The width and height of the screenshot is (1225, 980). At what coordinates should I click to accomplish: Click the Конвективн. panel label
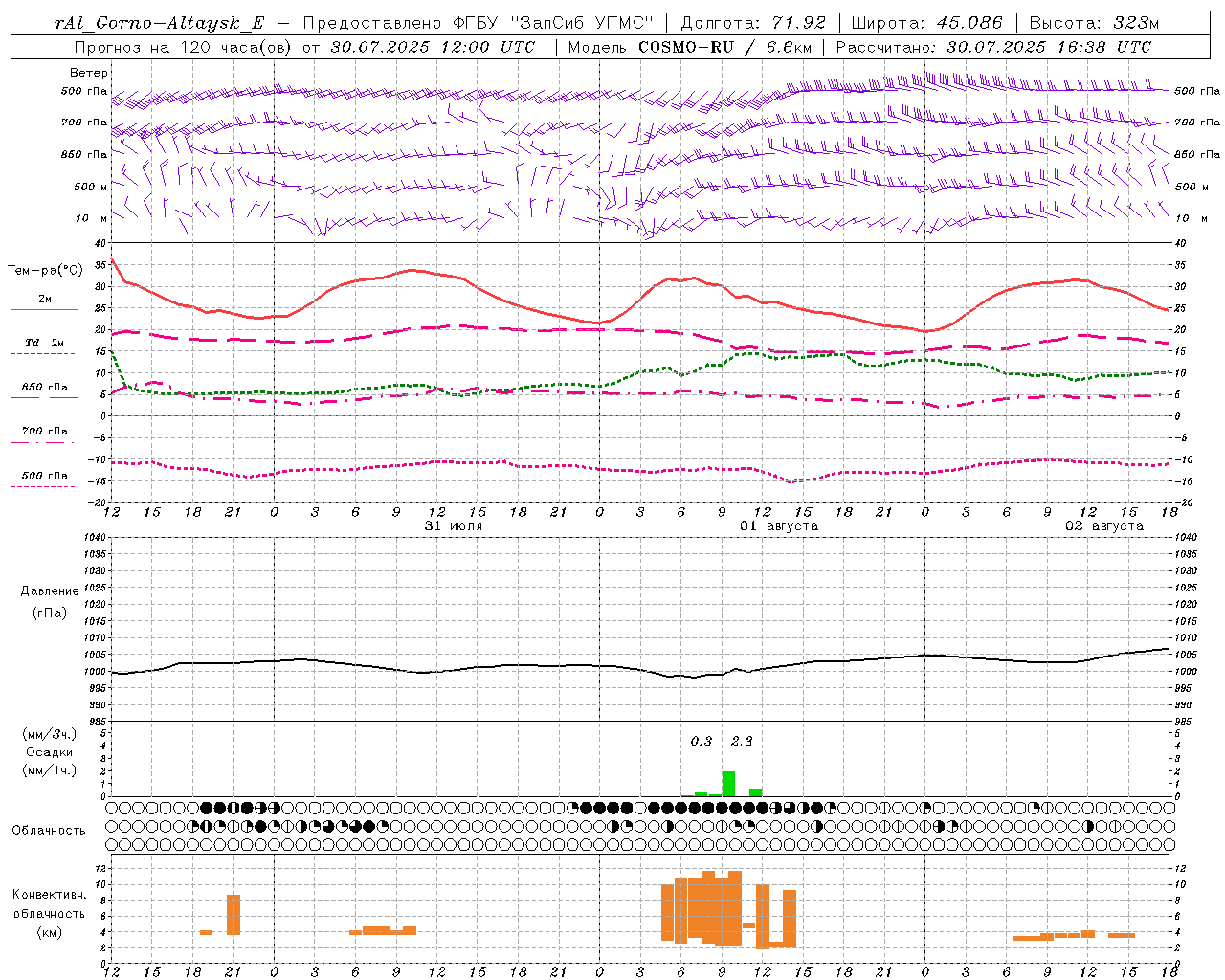[x=50, y=895]
